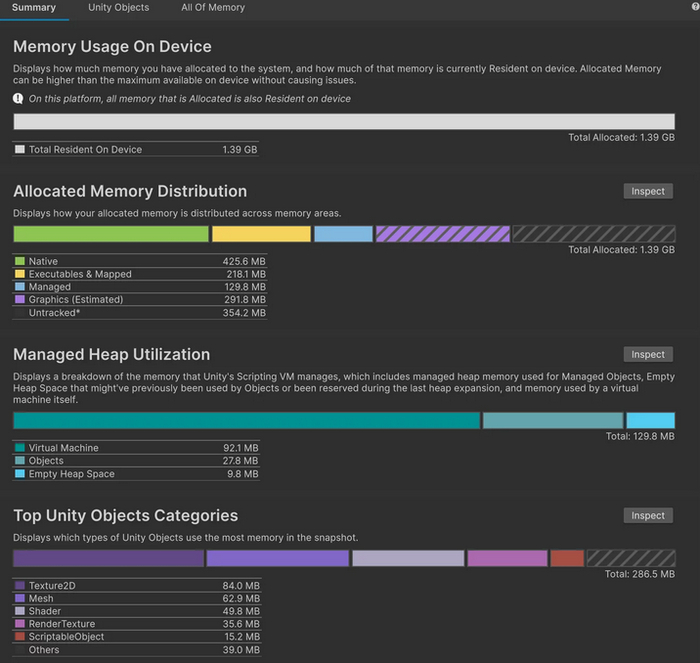Image resolution: width=700 pixels, height=663 pixels.
Task: Click the Virtual Machine color swatch in the legend
Action: pyautogui.click(x=20, y=449)
